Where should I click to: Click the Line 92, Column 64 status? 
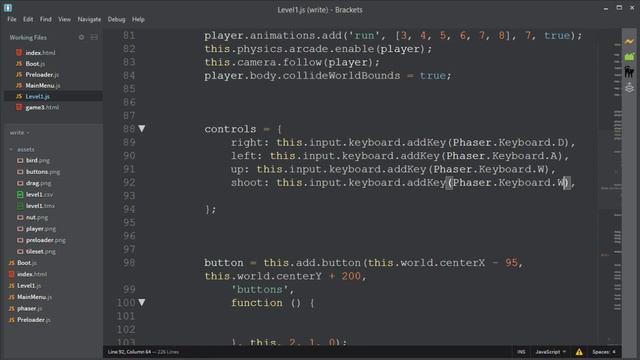[129, 352]
